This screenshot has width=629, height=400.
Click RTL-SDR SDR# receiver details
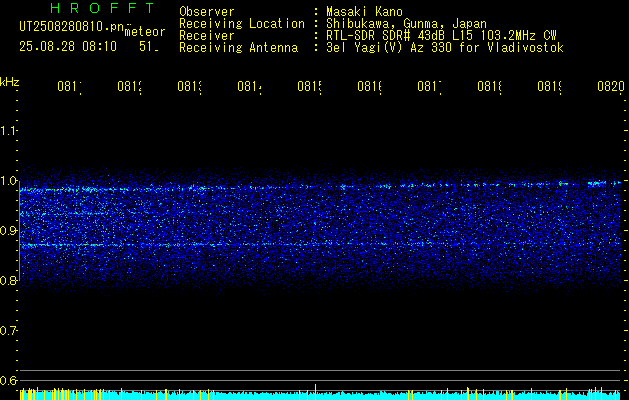point(441,36)
